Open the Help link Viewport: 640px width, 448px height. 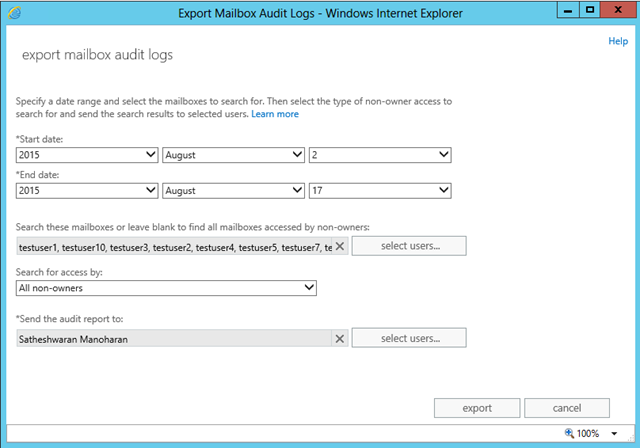coord(618,41)
